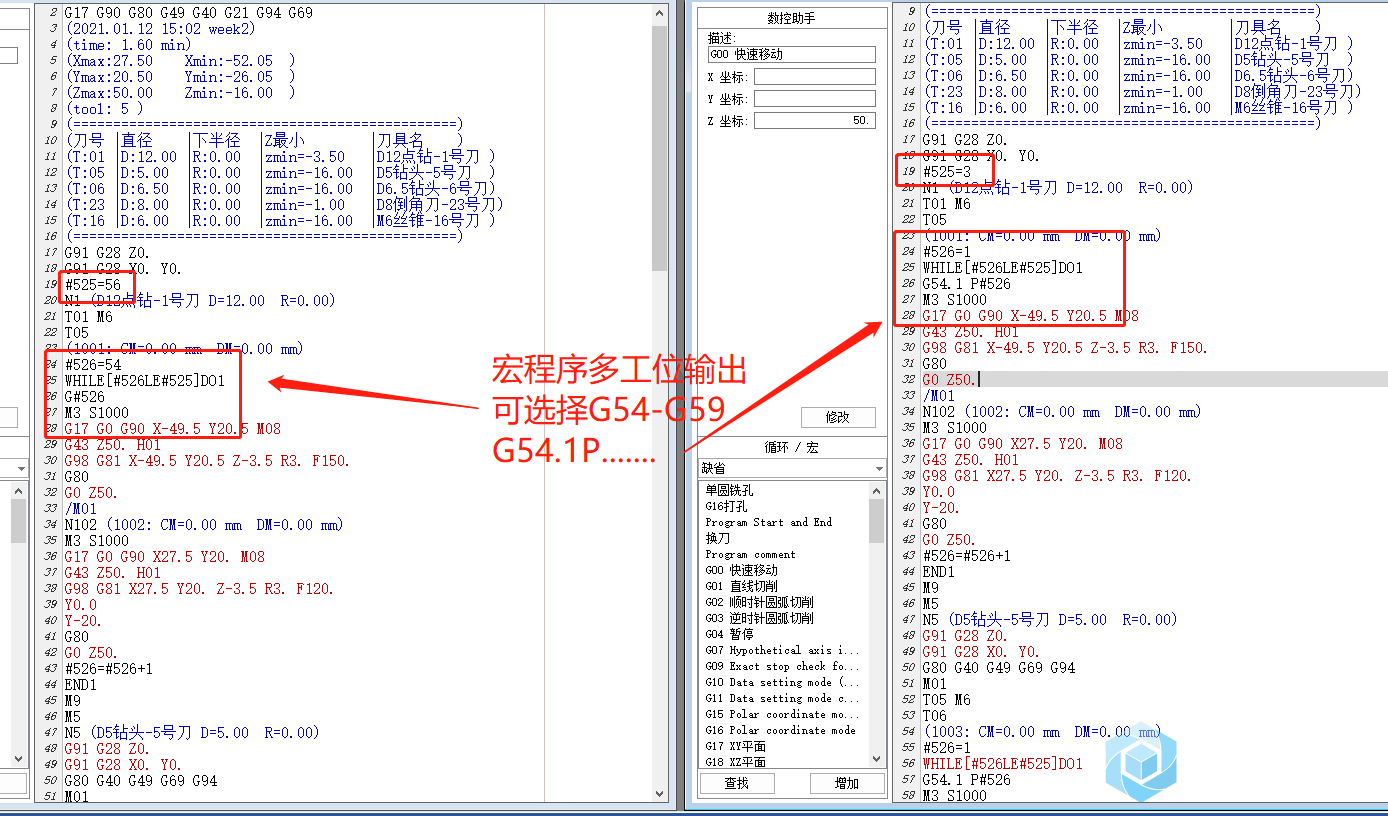Focus the Y 坐标 input field
The height and width of the screenshot is (816, 1388).
(814, 99)
